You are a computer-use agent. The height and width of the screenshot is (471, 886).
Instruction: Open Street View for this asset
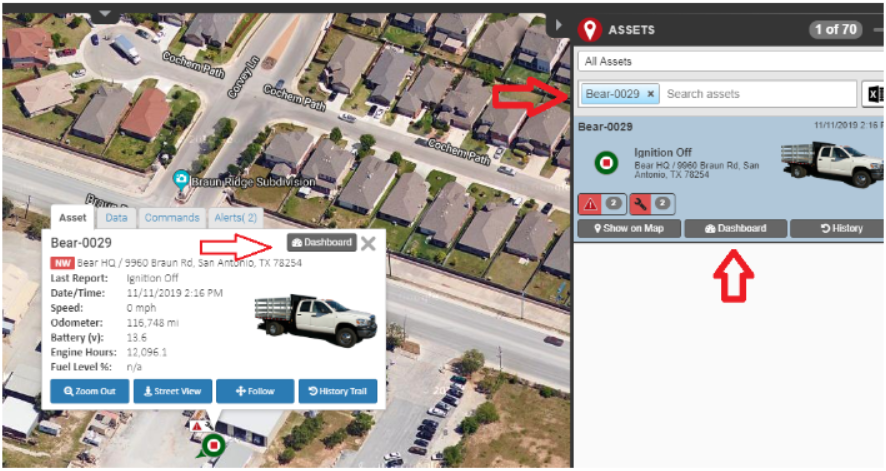point(172,391)
